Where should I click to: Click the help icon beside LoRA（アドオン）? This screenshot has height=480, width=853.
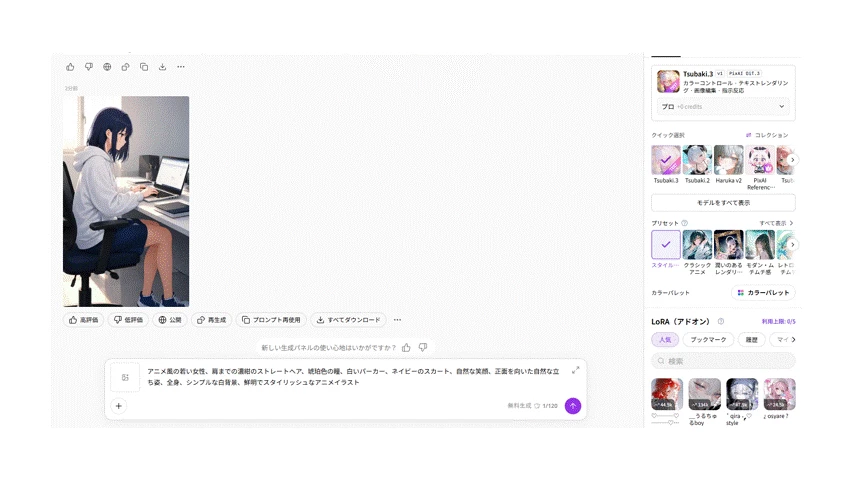click(721, 322)
